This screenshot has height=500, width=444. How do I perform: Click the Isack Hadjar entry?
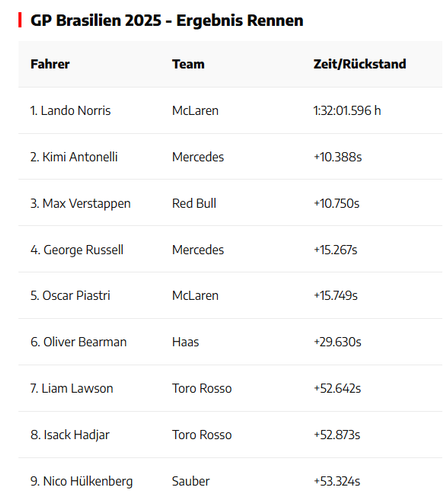click(70, 435)
